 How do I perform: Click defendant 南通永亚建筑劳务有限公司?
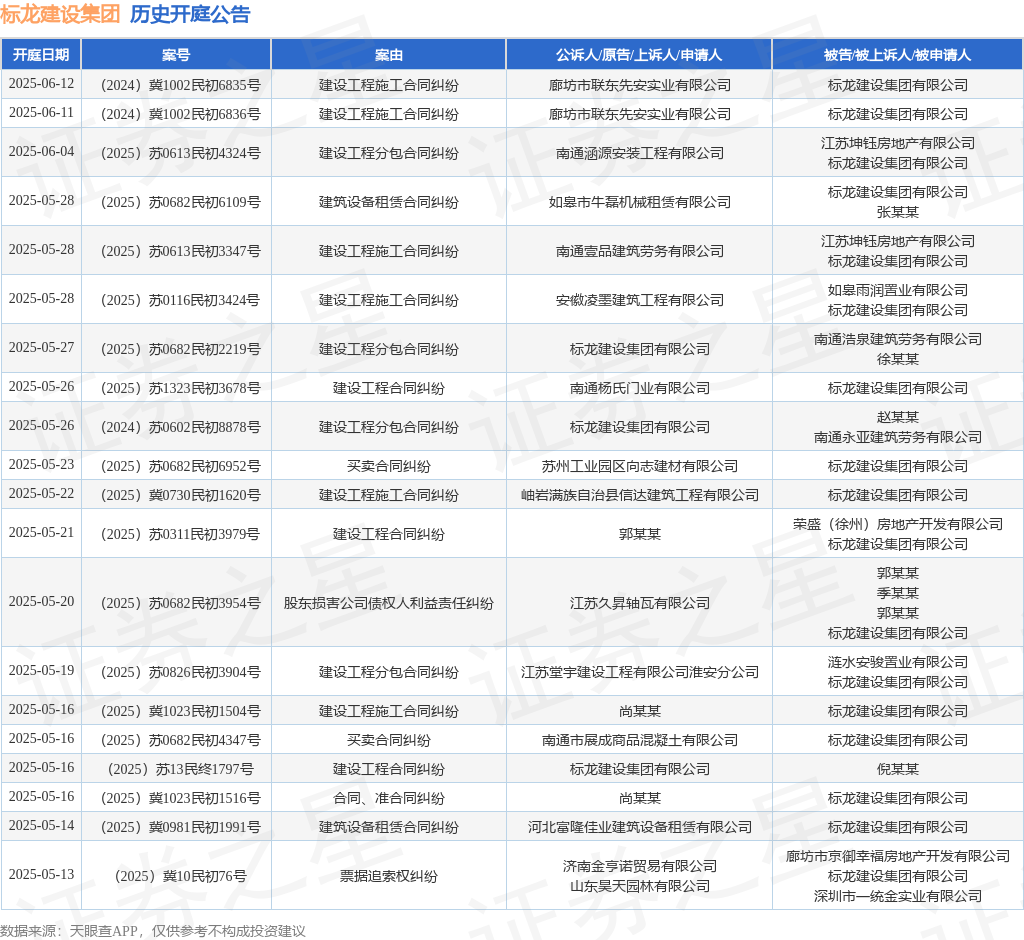897,437
